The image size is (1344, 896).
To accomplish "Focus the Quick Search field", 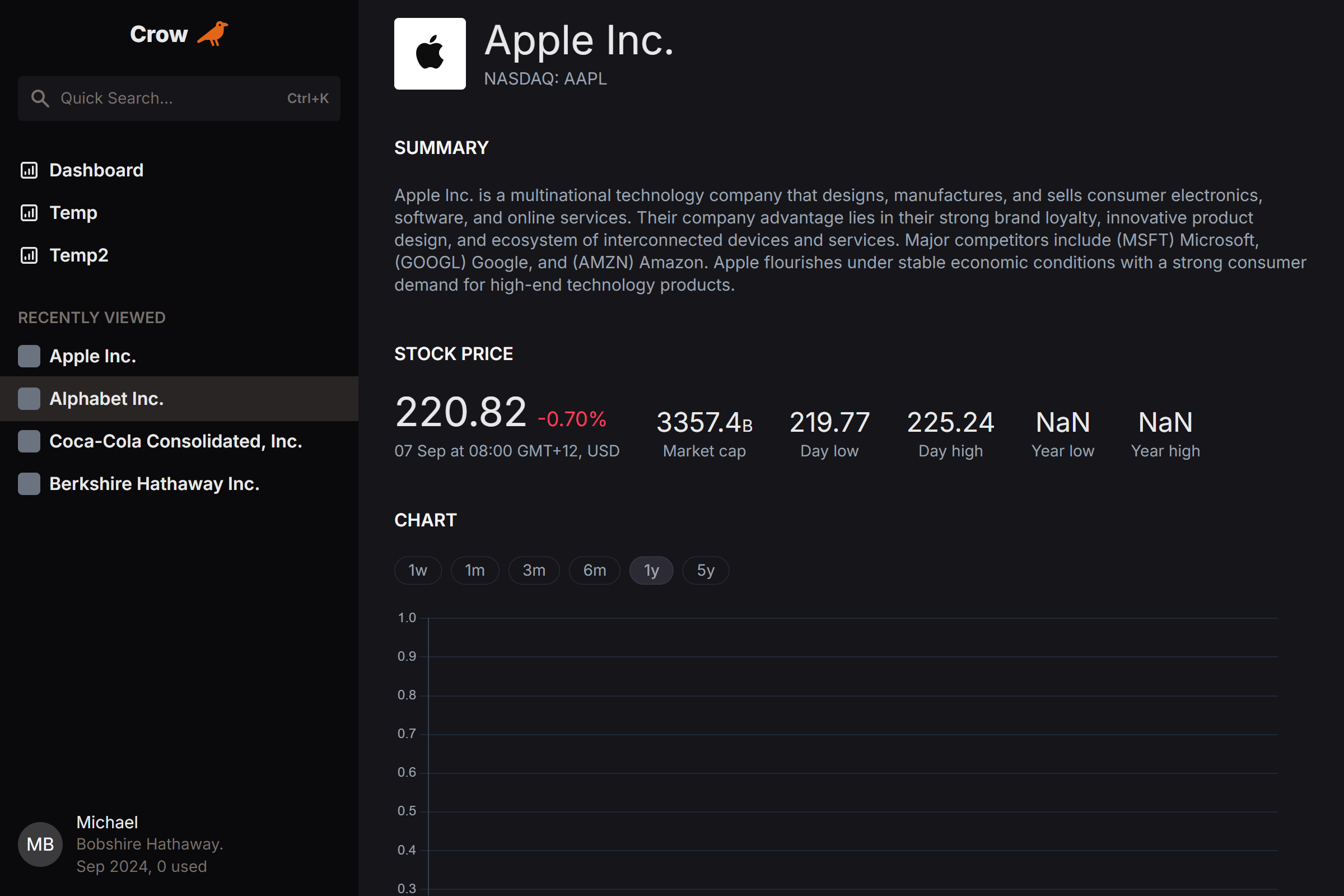I will coord(179,99).
